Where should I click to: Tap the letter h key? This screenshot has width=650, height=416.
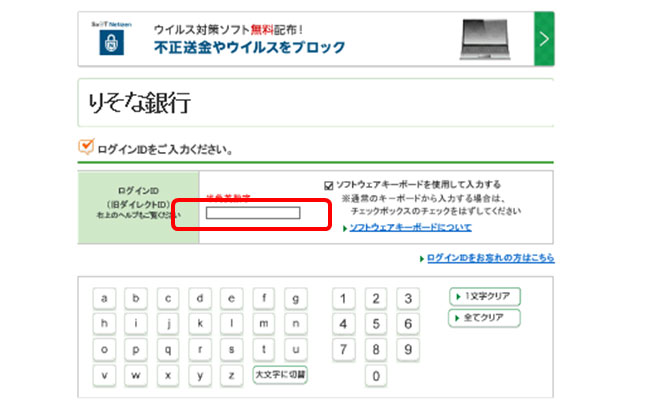click(104, 324)
